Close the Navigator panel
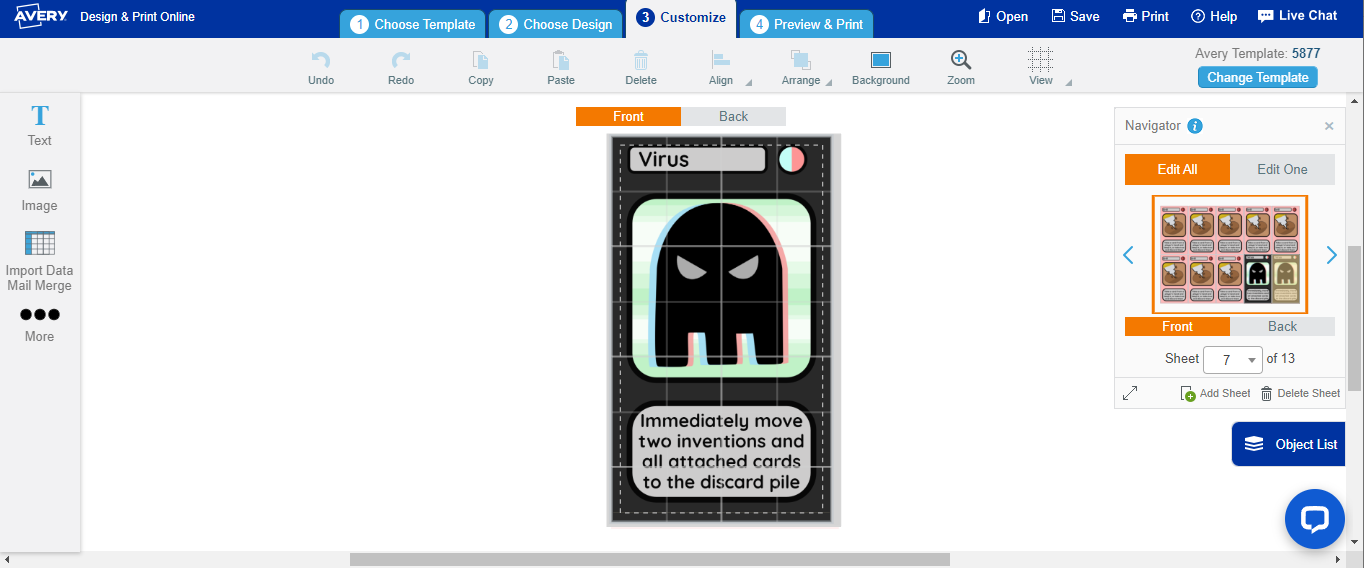Image resolution: width=1364 pixels, height=568 pixels. pyautogui.click(x=1329, y=126)
